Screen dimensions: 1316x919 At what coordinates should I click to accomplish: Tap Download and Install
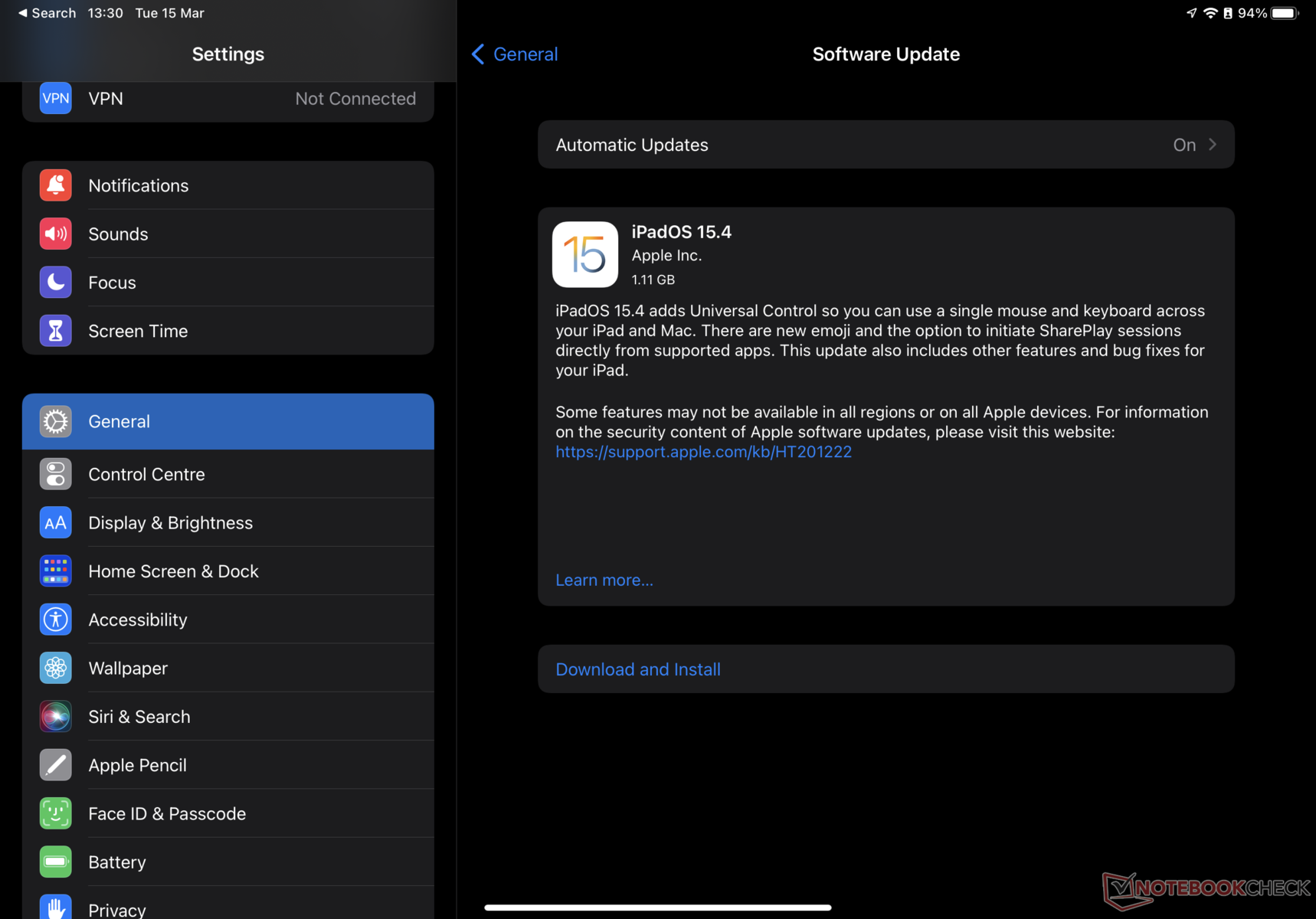pyautogui.click(x=638, y=669)
